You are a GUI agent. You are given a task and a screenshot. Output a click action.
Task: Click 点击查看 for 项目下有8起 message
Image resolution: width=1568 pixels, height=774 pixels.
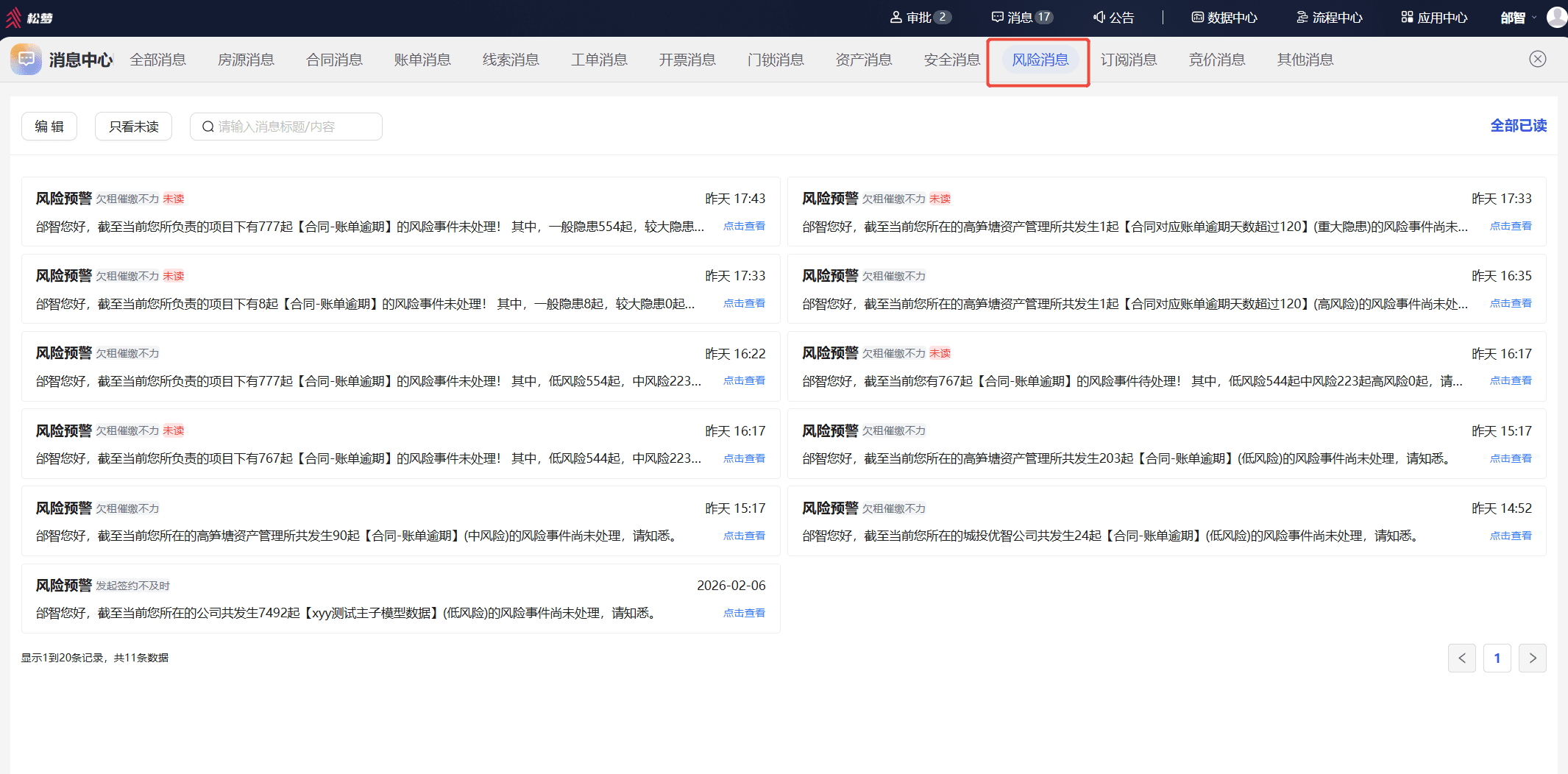point(744,303)
